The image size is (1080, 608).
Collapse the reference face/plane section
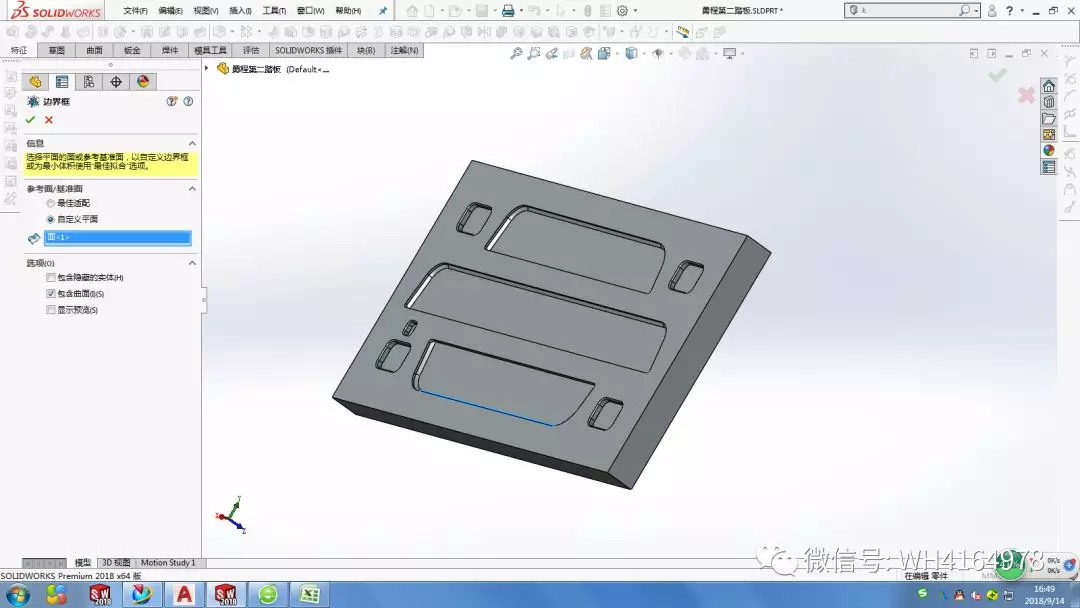(192, 189)
